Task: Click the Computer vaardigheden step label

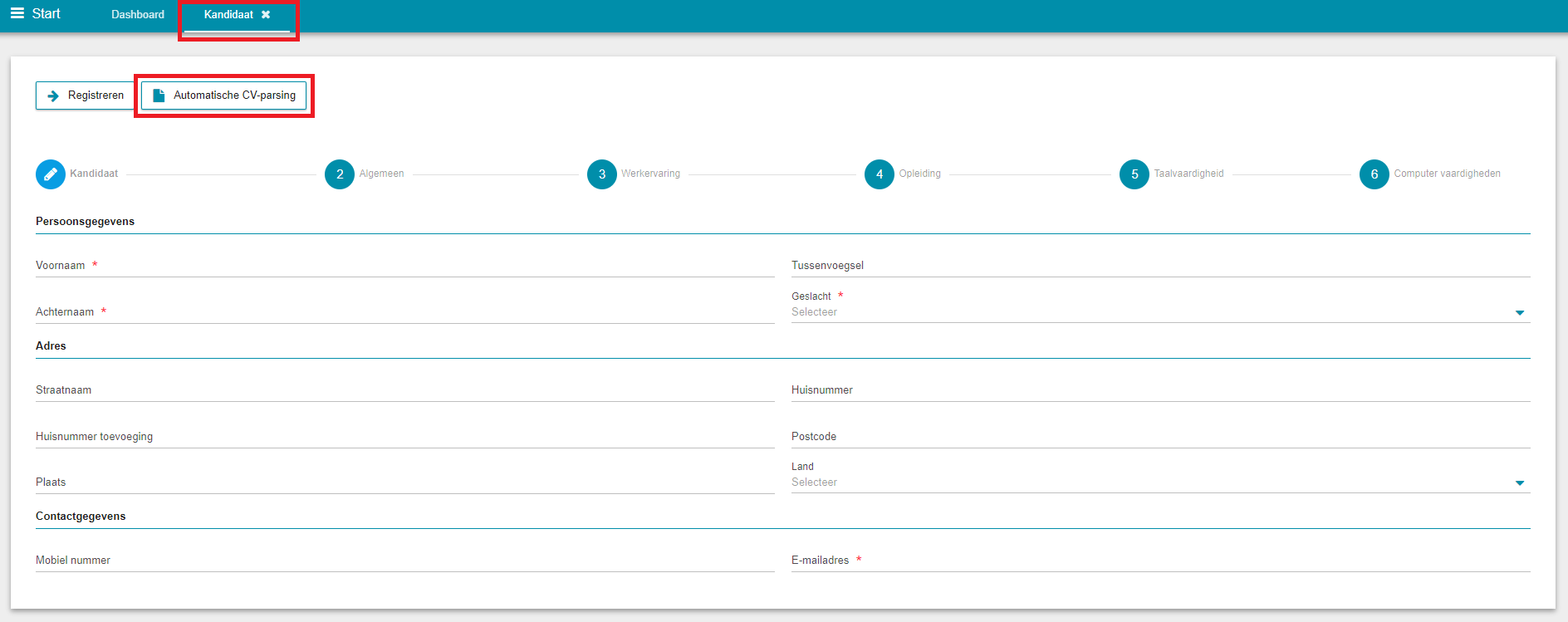Action: click(1447, 174)
